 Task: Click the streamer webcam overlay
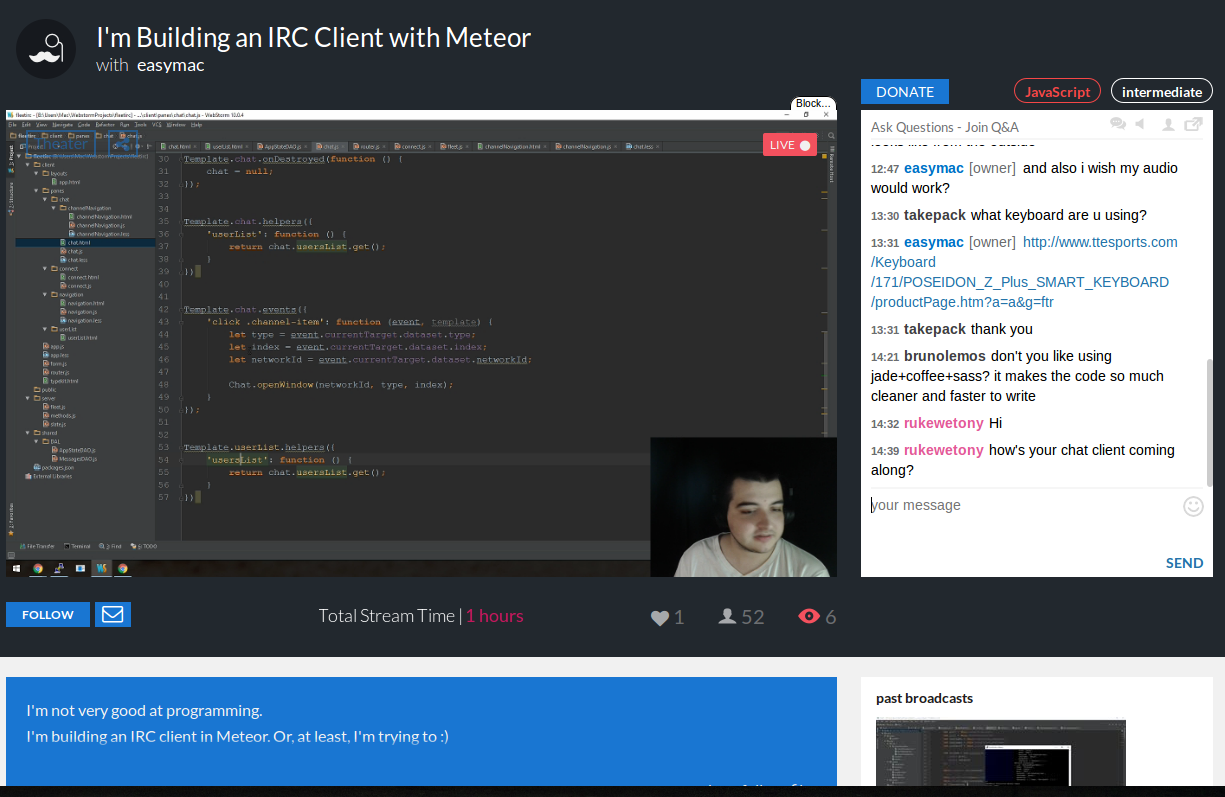tap(743, 507)
